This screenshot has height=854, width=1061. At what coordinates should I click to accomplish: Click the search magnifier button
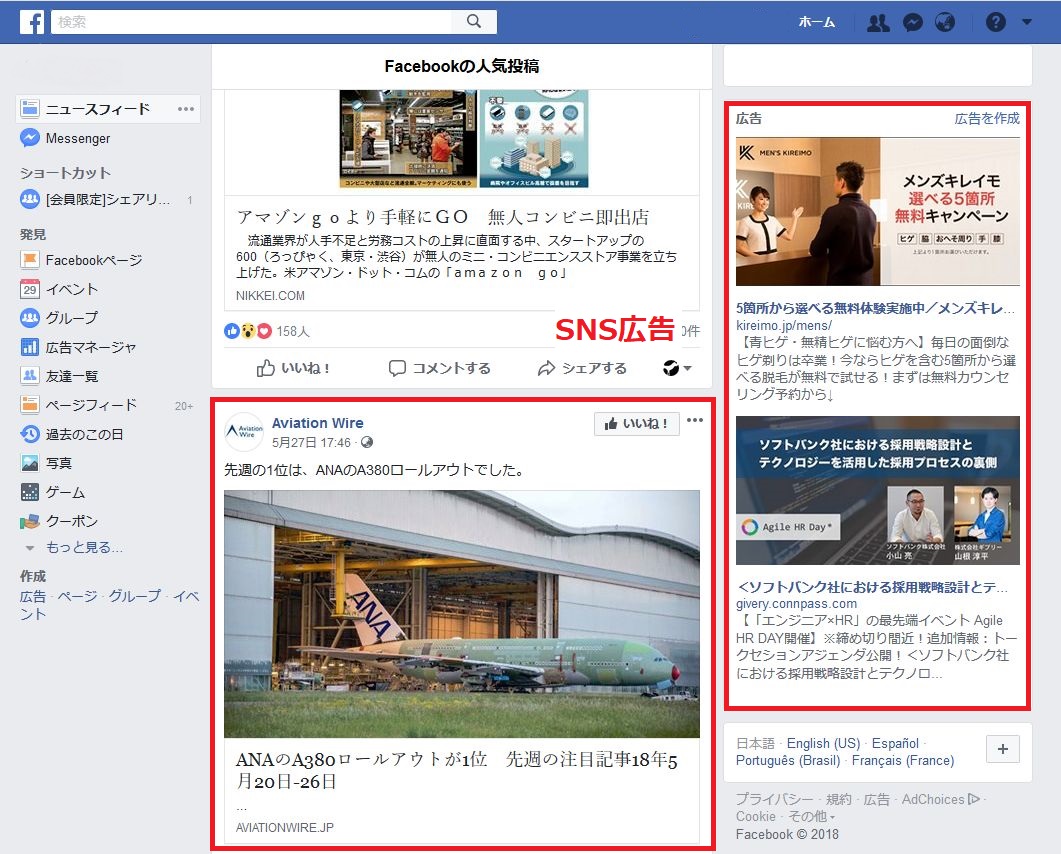point(474,22)
